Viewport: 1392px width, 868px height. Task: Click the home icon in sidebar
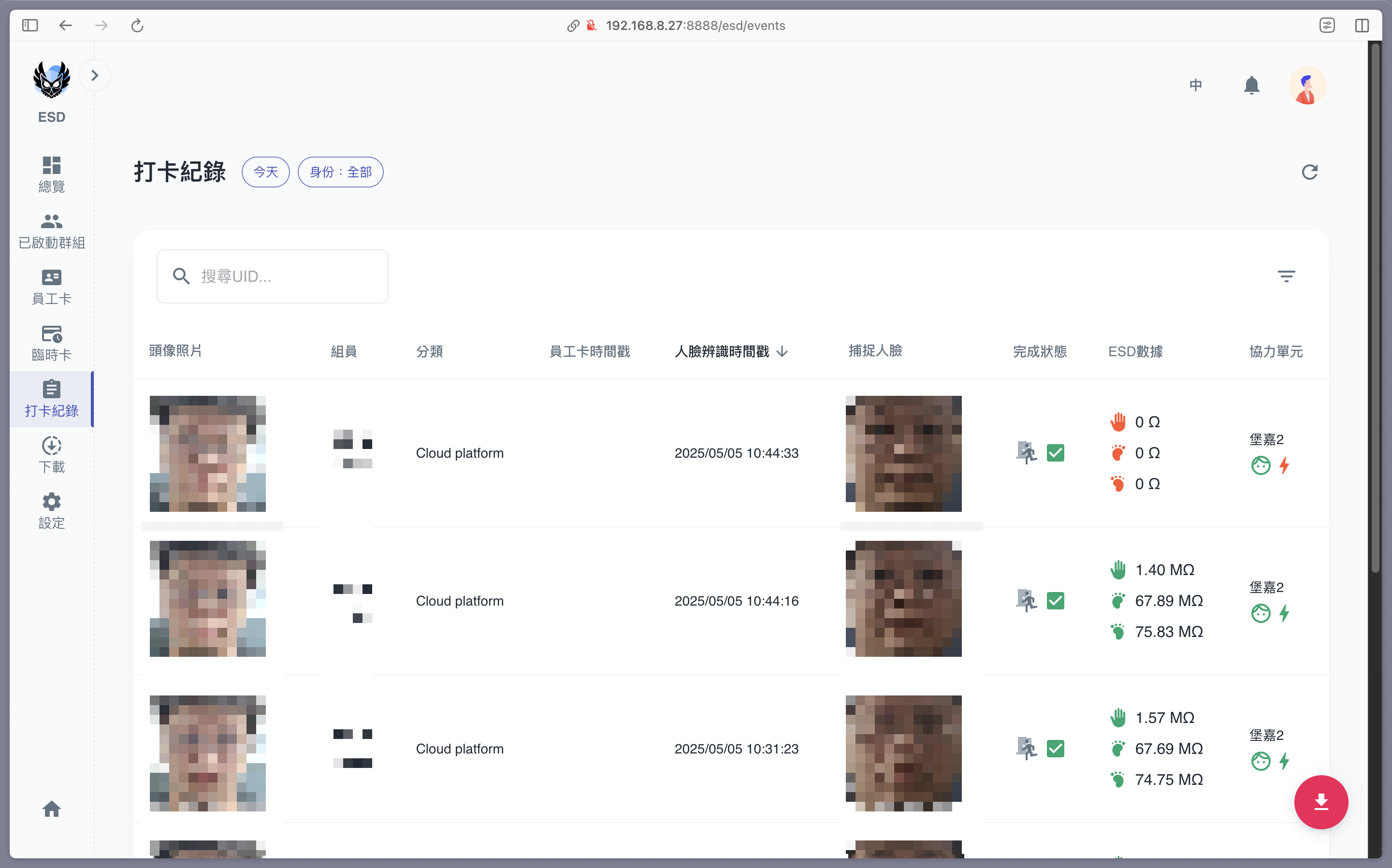(52, 809)
